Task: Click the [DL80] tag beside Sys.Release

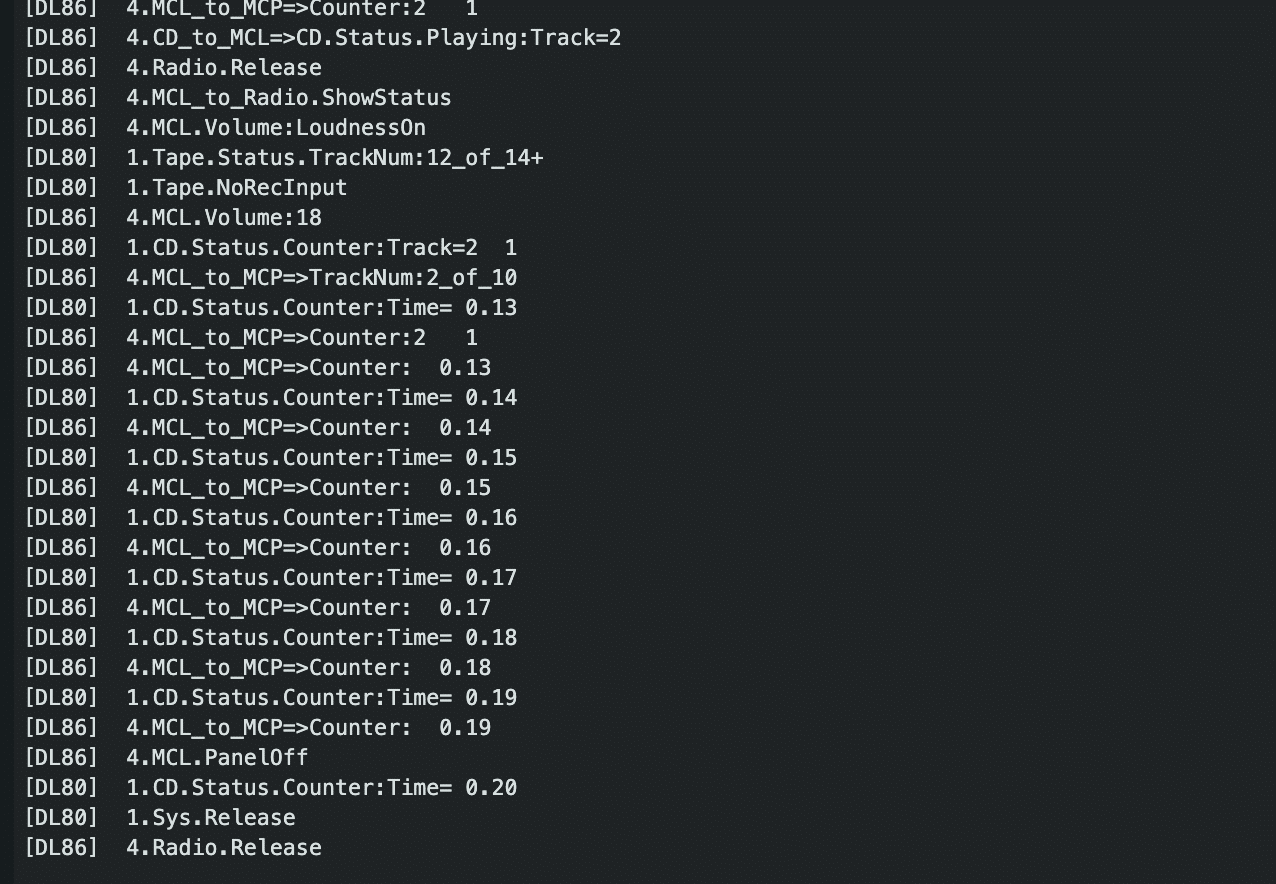Action: coord(61,818)
